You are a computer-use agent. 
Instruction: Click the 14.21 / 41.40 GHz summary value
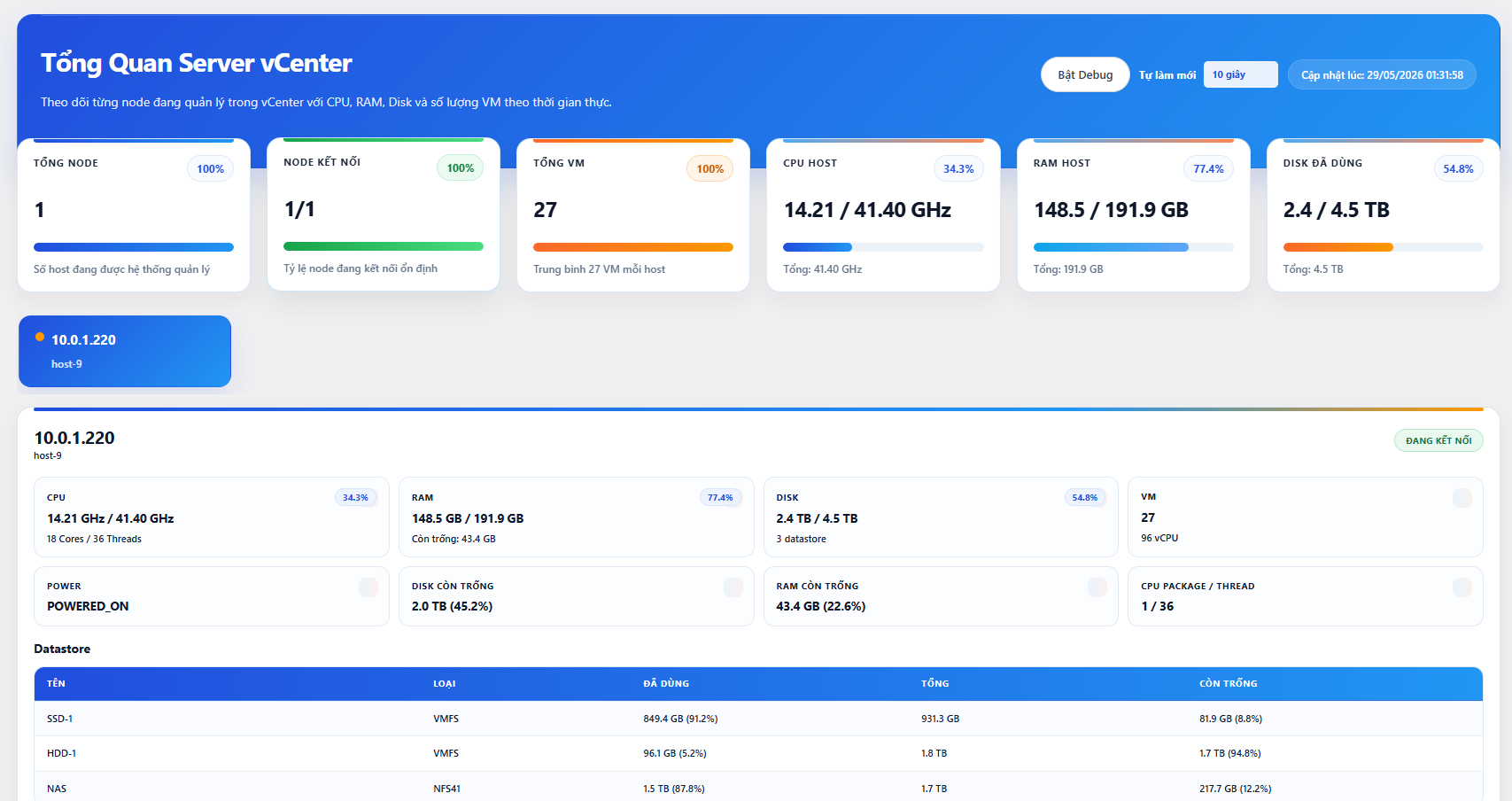tap(867, 210)
